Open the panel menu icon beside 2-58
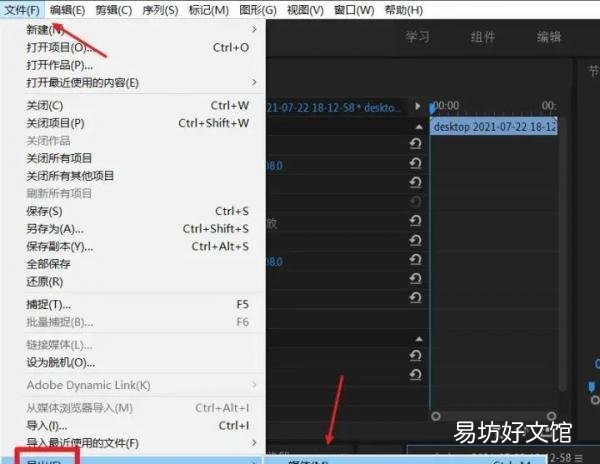 (x=578, y=457)
